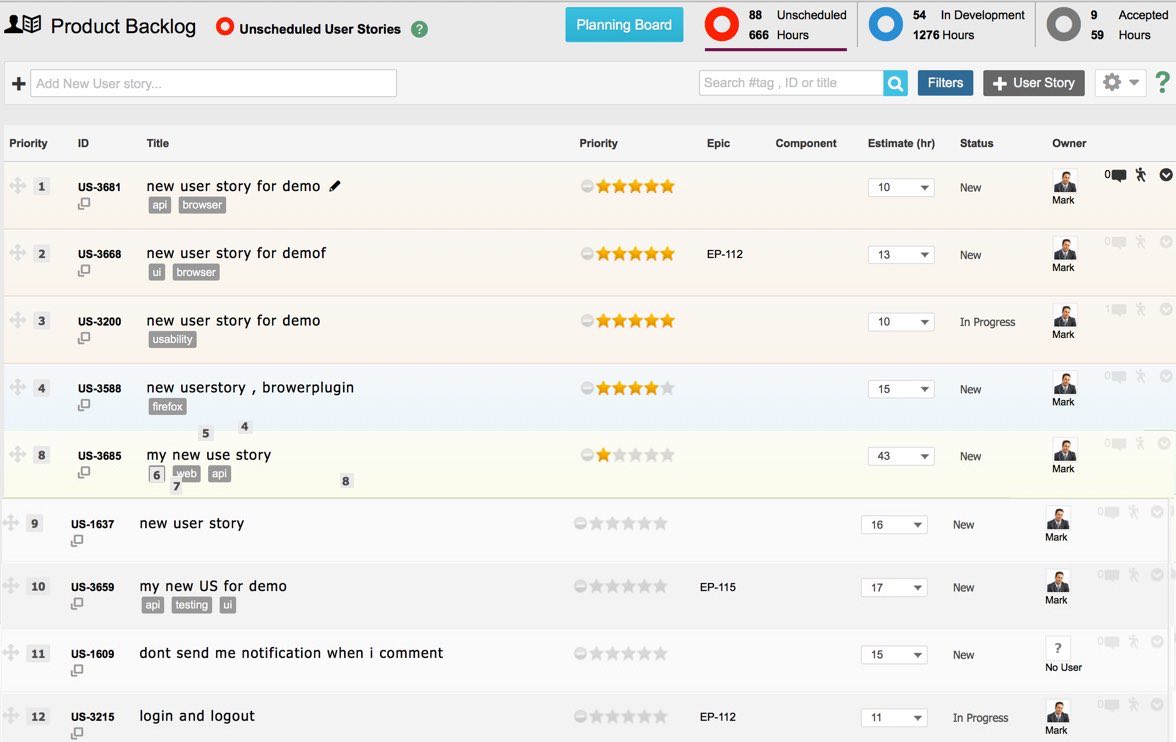Click the green help icon beside Unscheduled User Stories
This screenshot has width=1176, height=742.
click(x=419, y=29)
